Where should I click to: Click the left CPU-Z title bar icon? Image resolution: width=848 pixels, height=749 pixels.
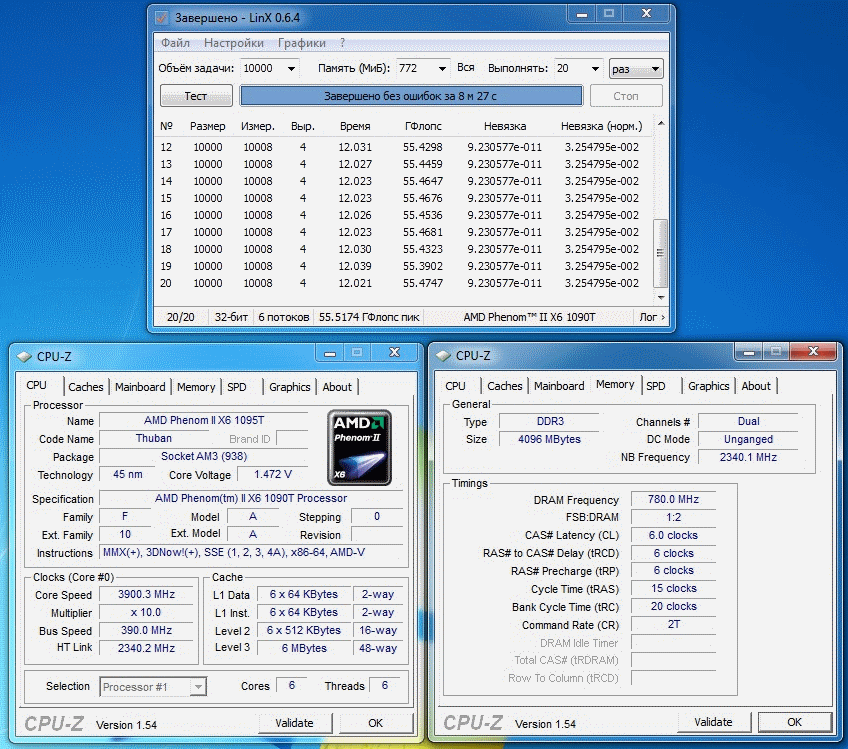point(24,356)
